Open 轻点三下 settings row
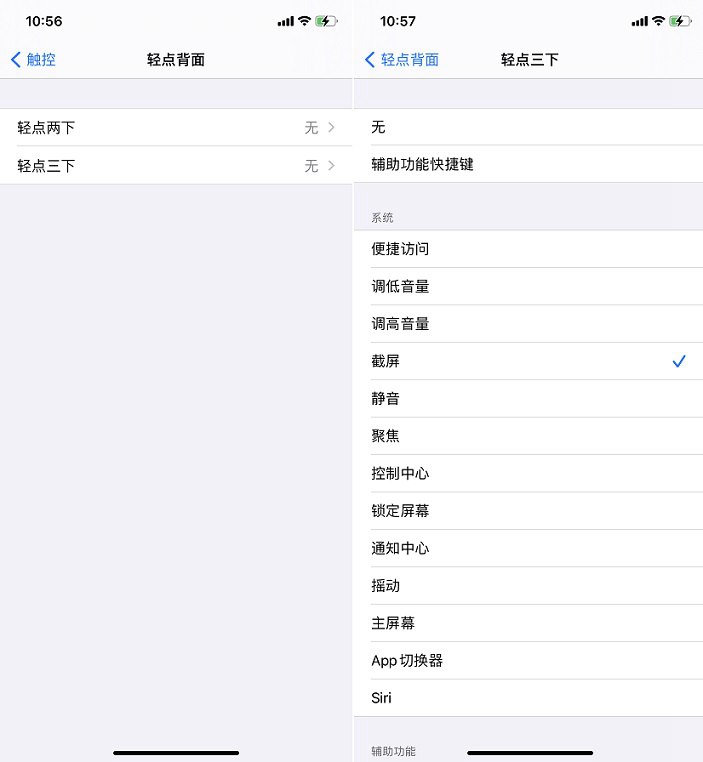The width and height of the screenshot is (703, 762). coord(175,166)
